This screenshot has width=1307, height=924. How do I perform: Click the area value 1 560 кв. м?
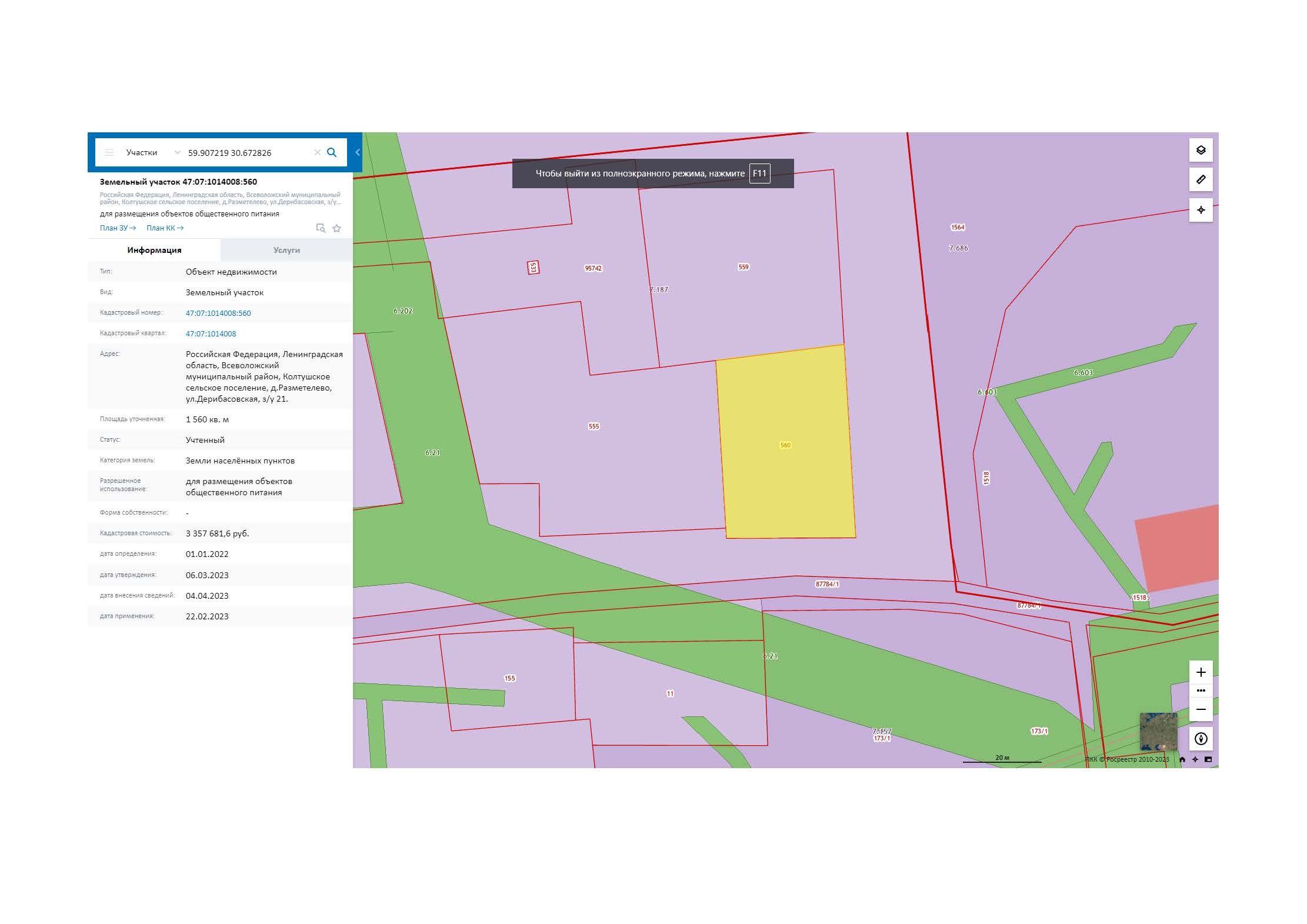point(207,419)
